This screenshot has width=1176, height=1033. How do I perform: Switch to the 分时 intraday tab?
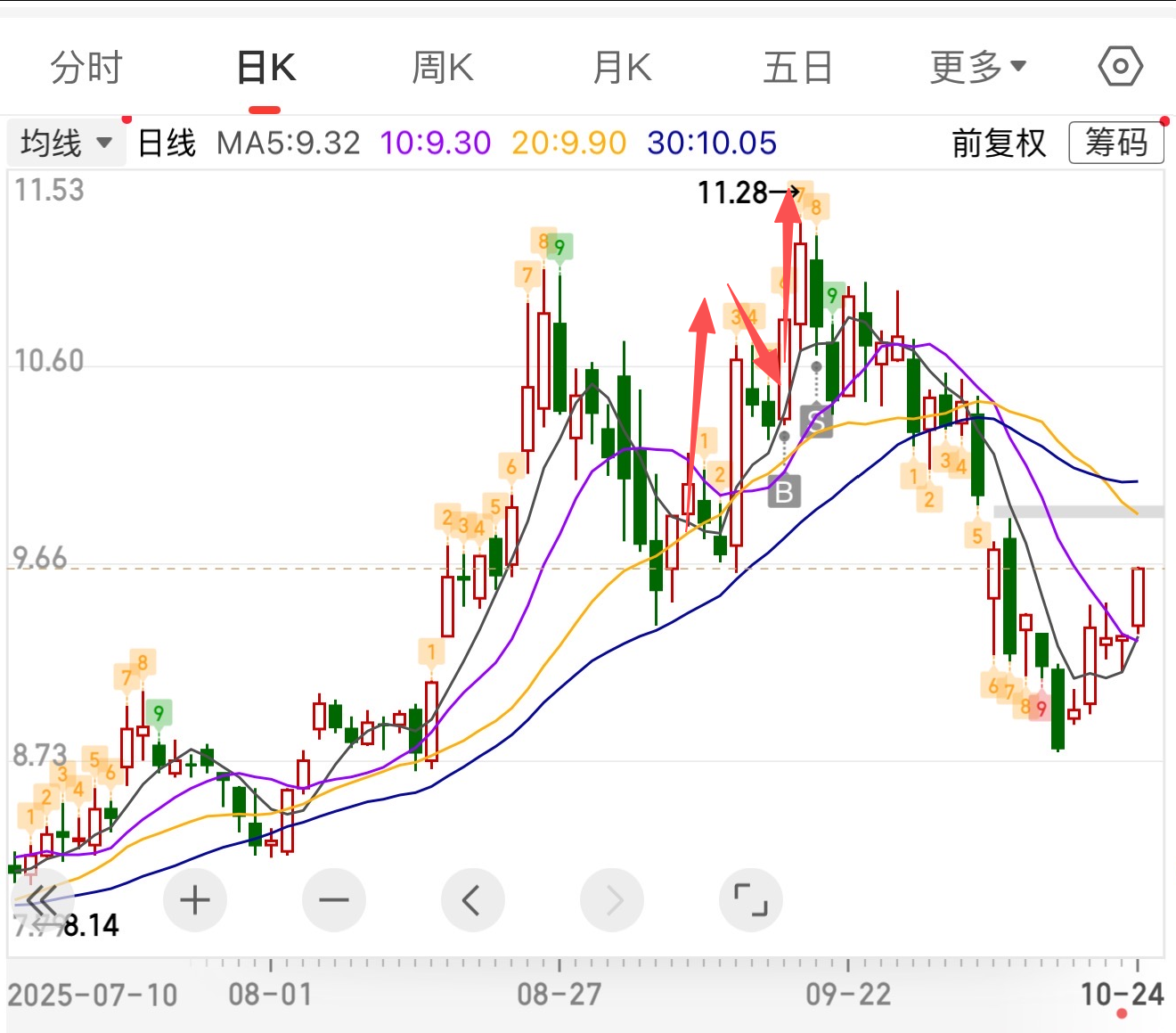click(x=86, y=68)
